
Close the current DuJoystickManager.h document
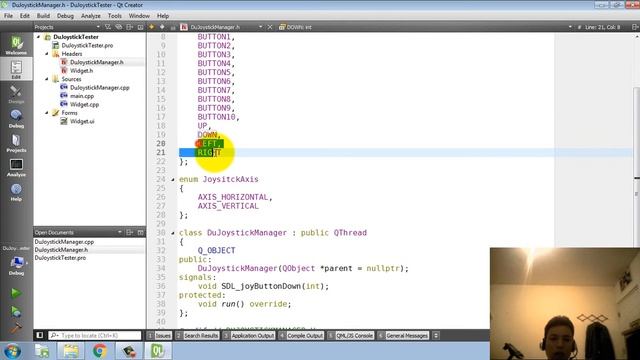point(270,27)
